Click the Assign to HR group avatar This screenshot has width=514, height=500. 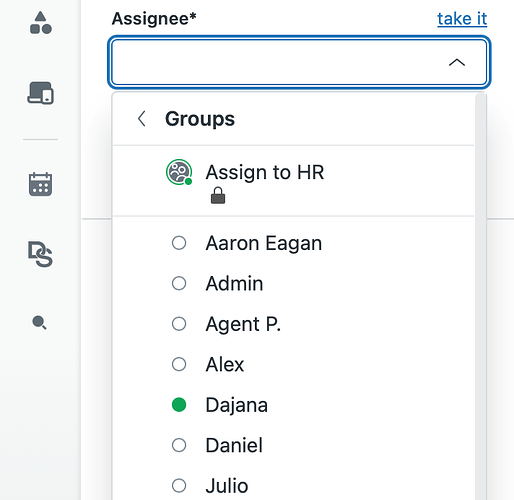tap(179, 172)
